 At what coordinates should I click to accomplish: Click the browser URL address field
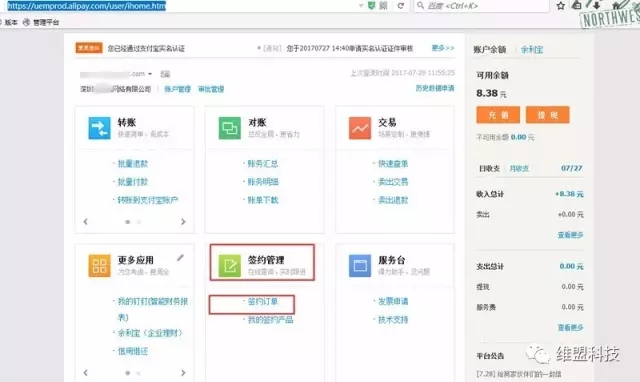pyautogui.click(x=180, y=6)
